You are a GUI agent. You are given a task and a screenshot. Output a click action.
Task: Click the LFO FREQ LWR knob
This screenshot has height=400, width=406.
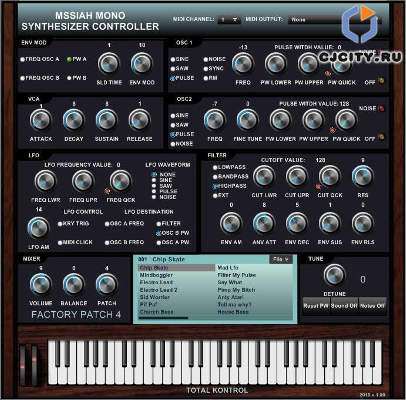coord(45,181)
